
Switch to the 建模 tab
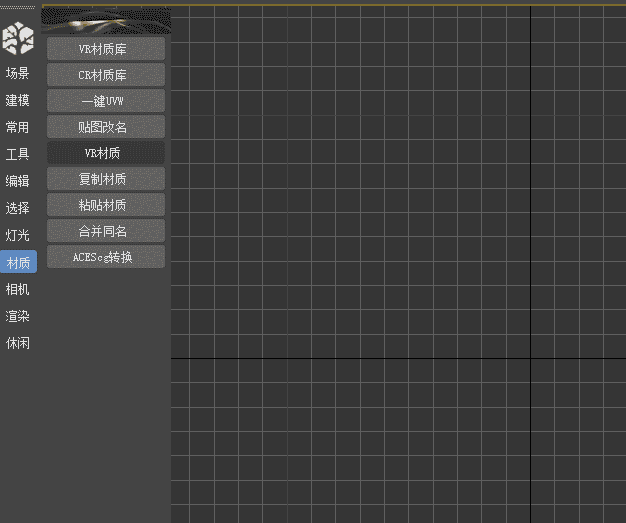18,100
